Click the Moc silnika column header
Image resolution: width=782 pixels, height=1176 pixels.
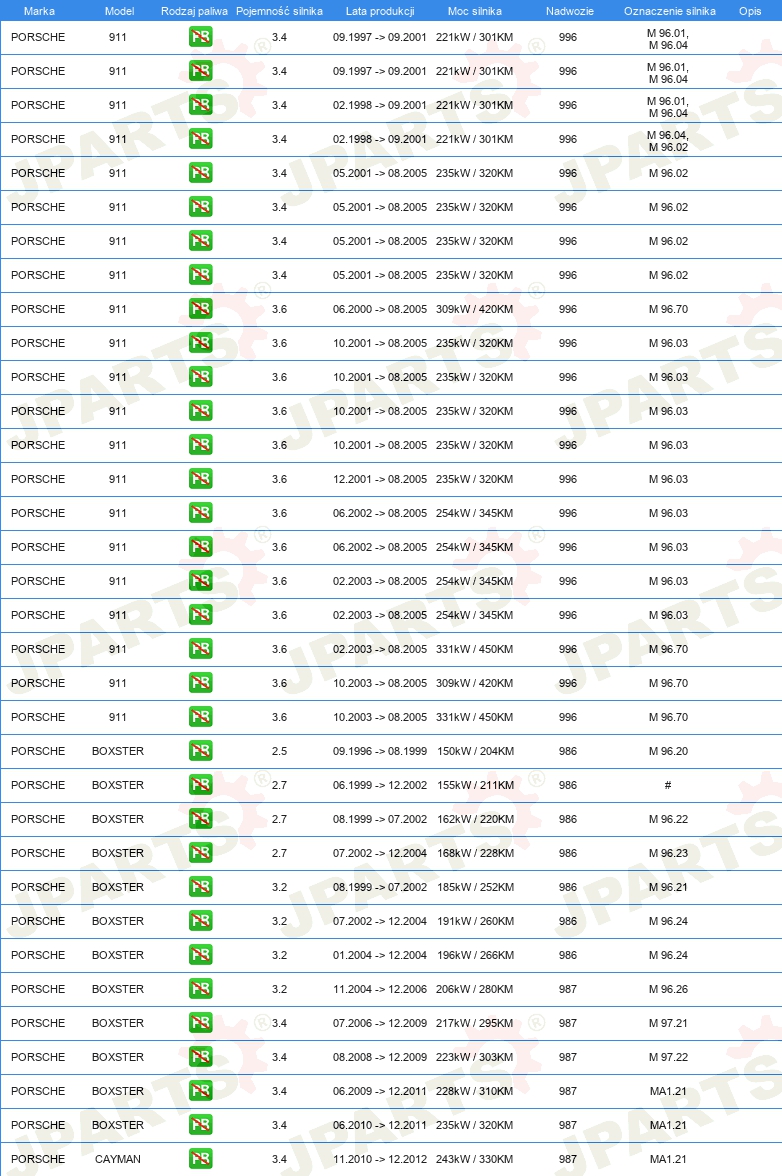475,11
